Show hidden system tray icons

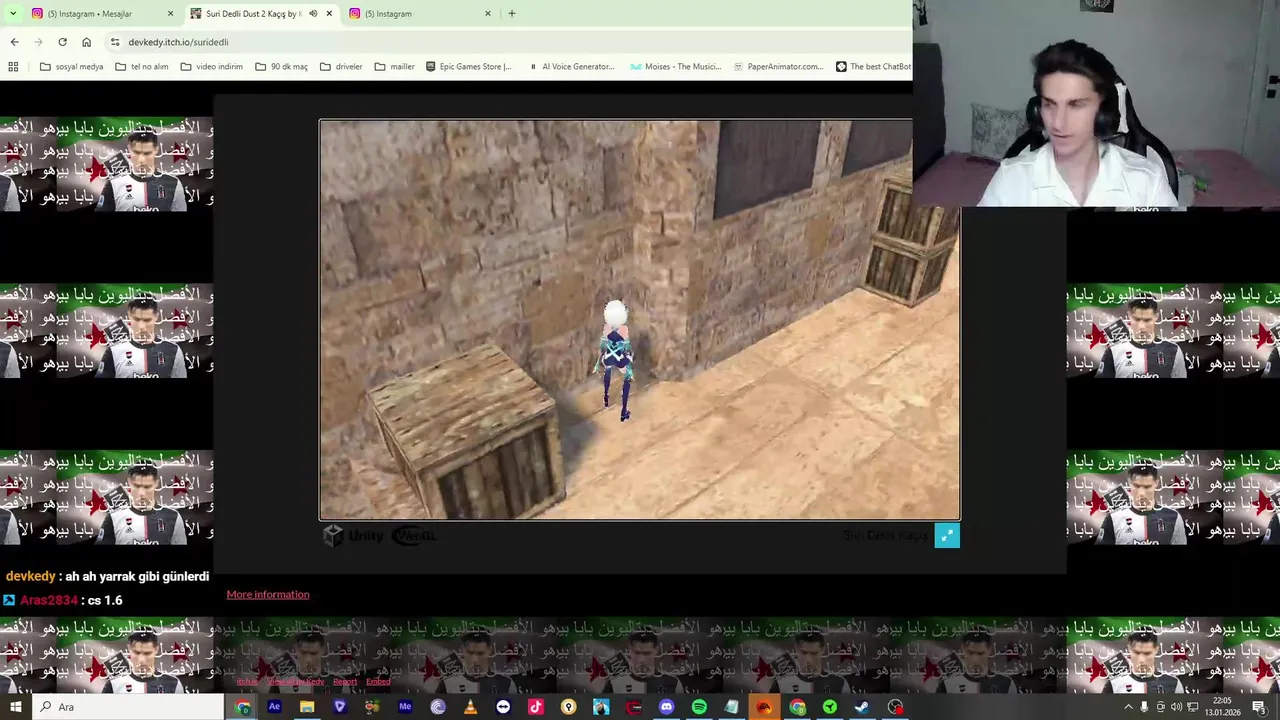pos(1129,707)
